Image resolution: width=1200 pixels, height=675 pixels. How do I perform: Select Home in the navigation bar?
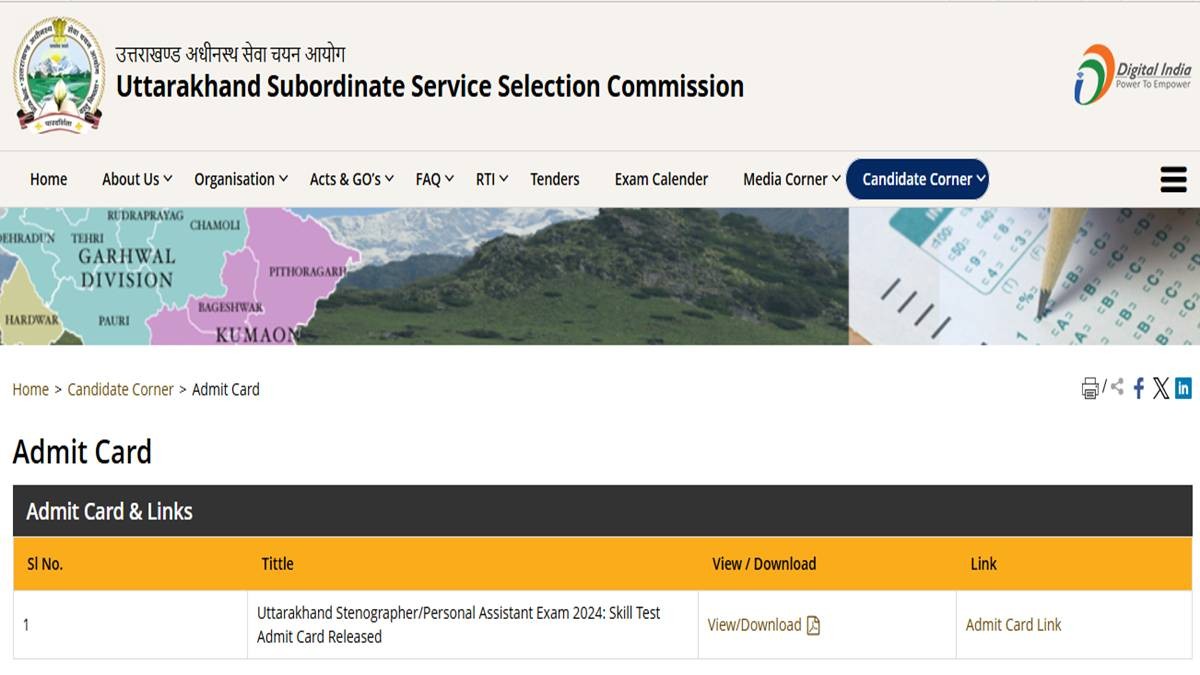pyautogui.click(x=49, y=179)
